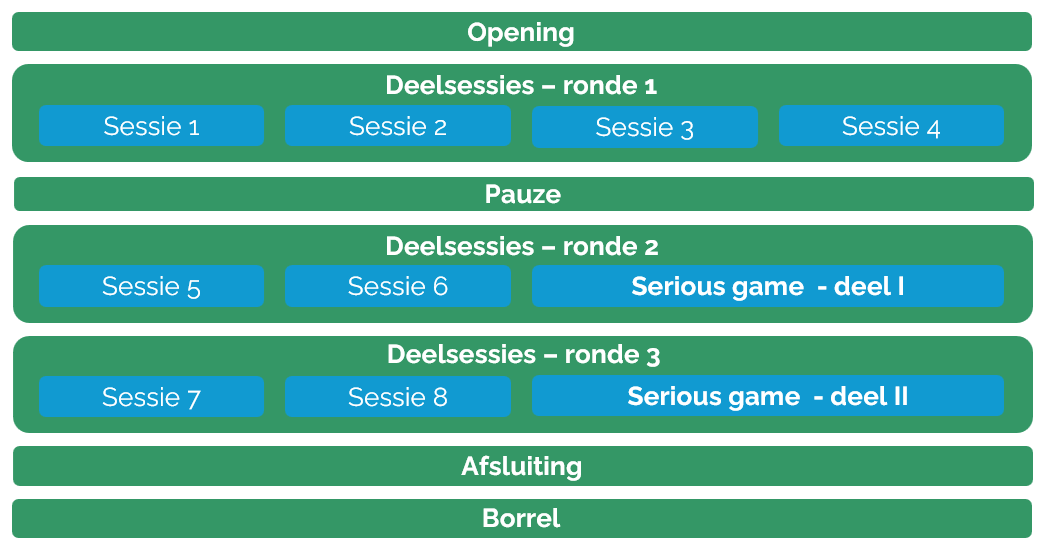Viewport: 1045px width, 549px height.
Task: Select Serious game deel II block
Action: (x=767, y=397)
